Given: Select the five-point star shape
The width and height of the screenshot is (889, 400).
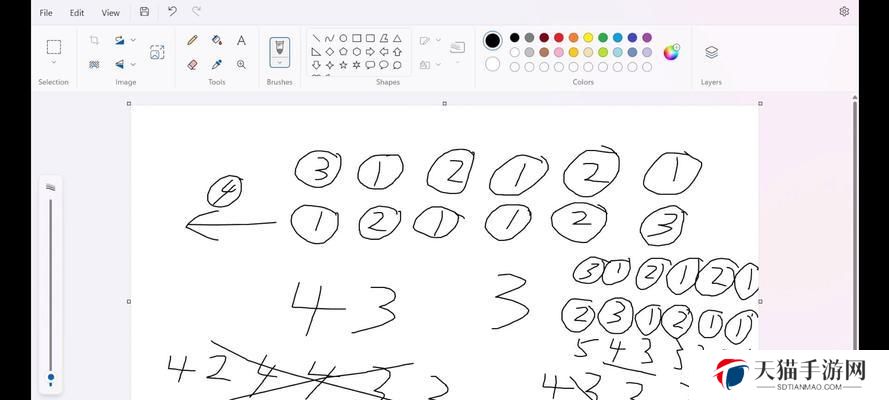Looking at the screenshot, I should click(x=343, y=65).
